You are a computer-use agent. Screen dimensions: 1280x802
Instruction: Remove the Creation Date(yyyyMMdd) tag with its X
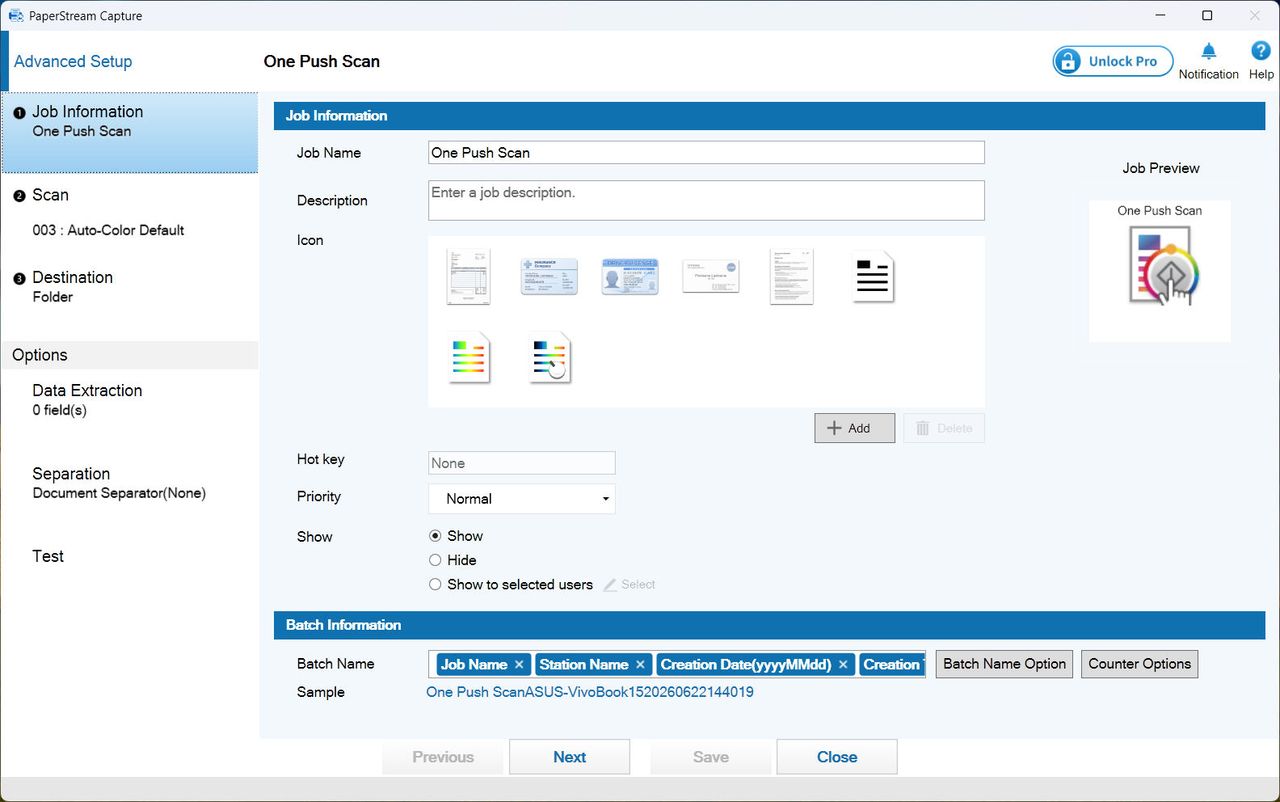click(x=843, y=665)
